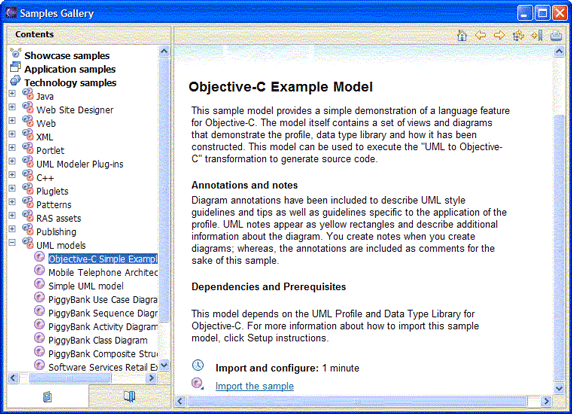572x414 pixels.
Task: Select the Objective-C Simple Example entry
Action: coord(103,259)
